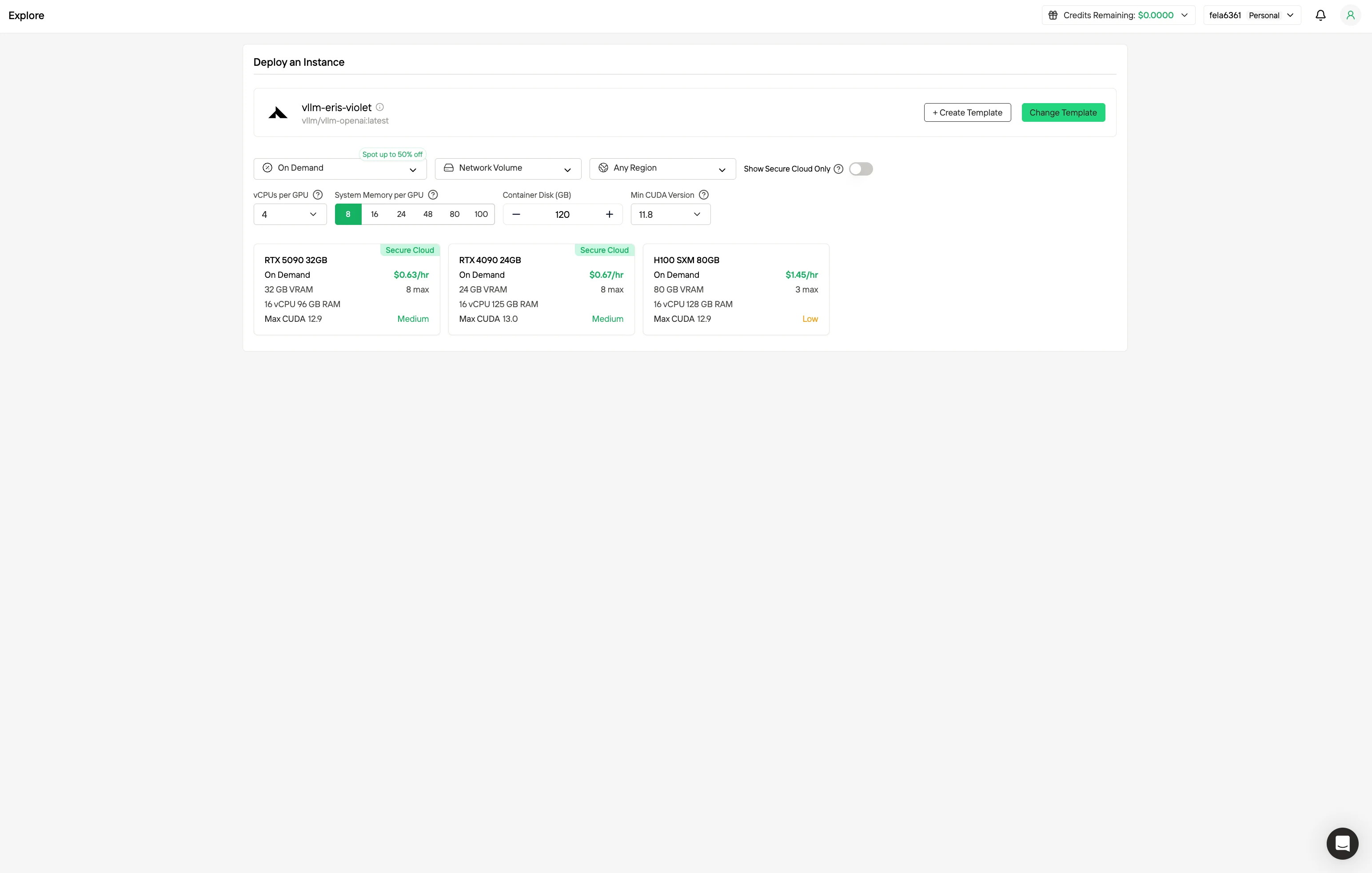The image size is (1372, 873).
Task: Click the info icon next to vllm-eris-violet
Action: pos(379,107)
